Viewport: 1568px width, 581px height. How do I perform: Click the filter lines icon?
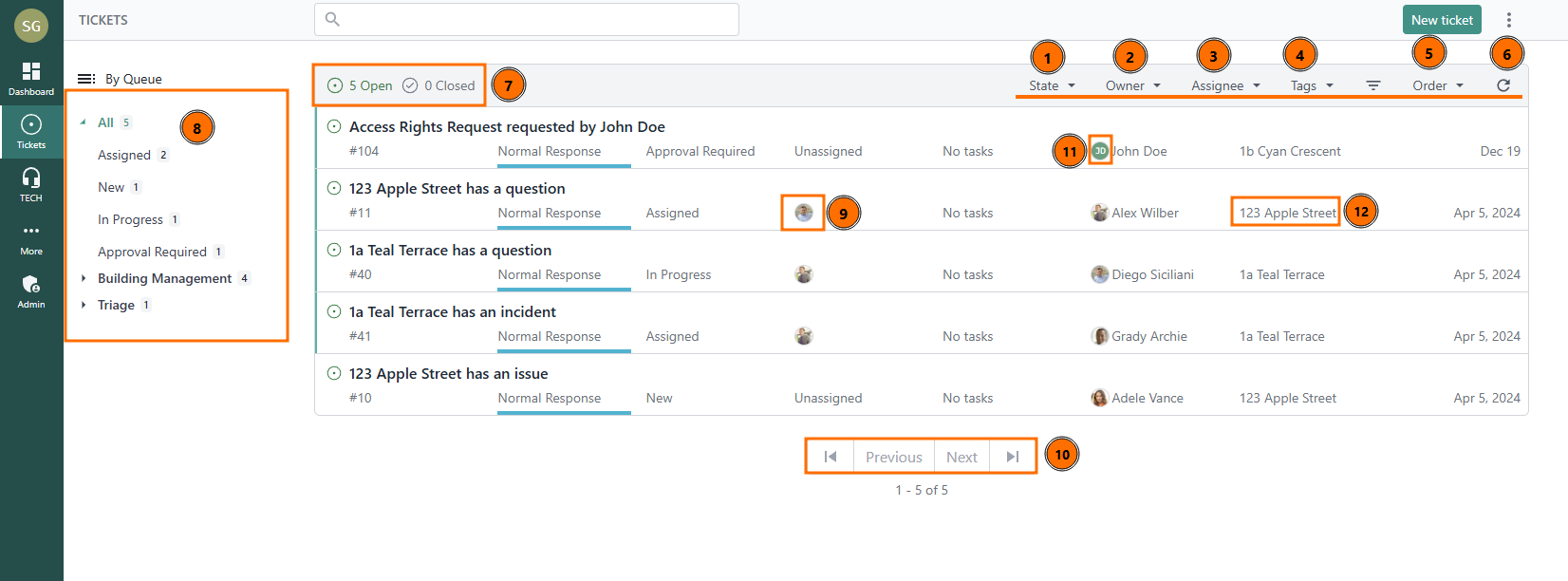tap(1372, 85)
